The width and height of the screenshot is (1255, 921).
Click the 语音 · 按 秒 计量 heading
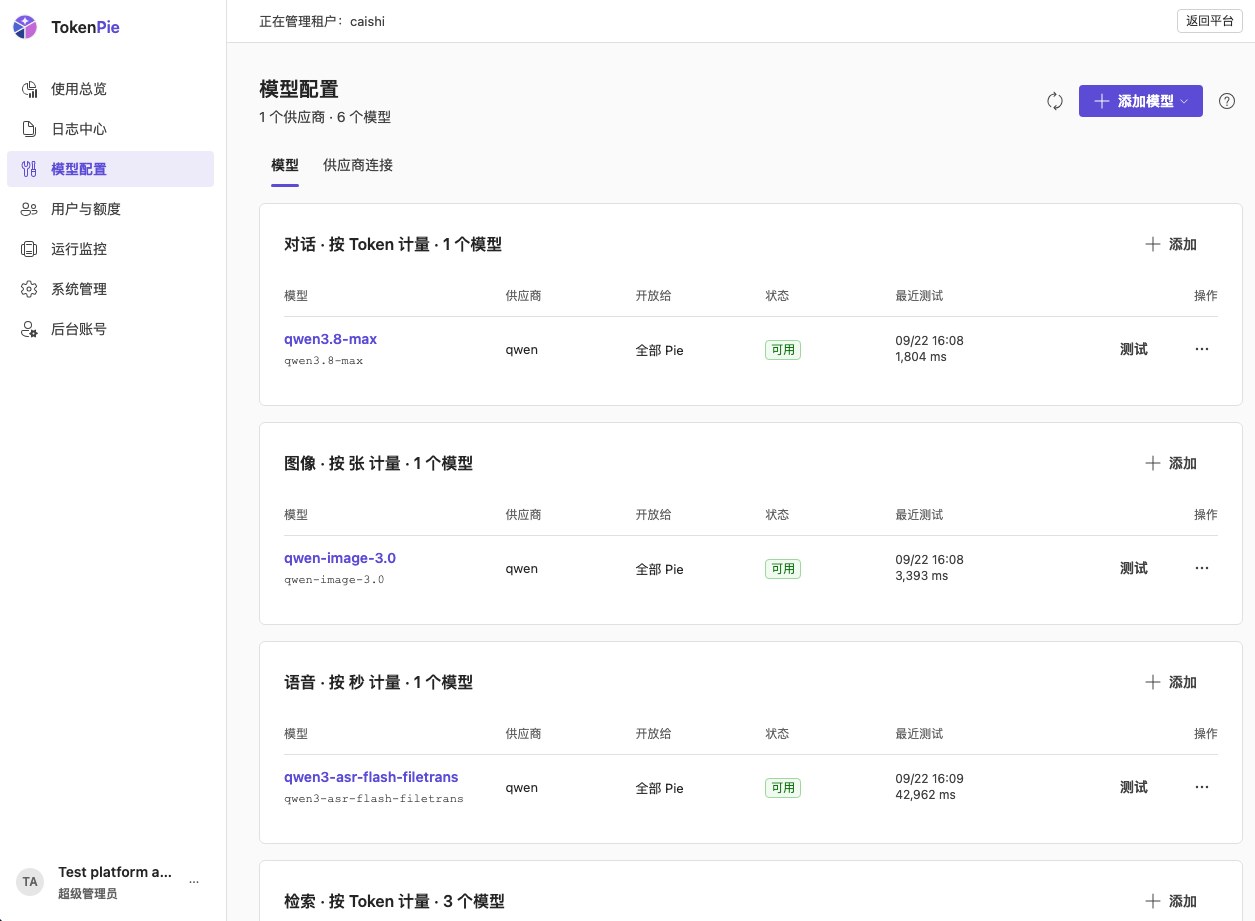pyautogui.click(x=379, y=682)
